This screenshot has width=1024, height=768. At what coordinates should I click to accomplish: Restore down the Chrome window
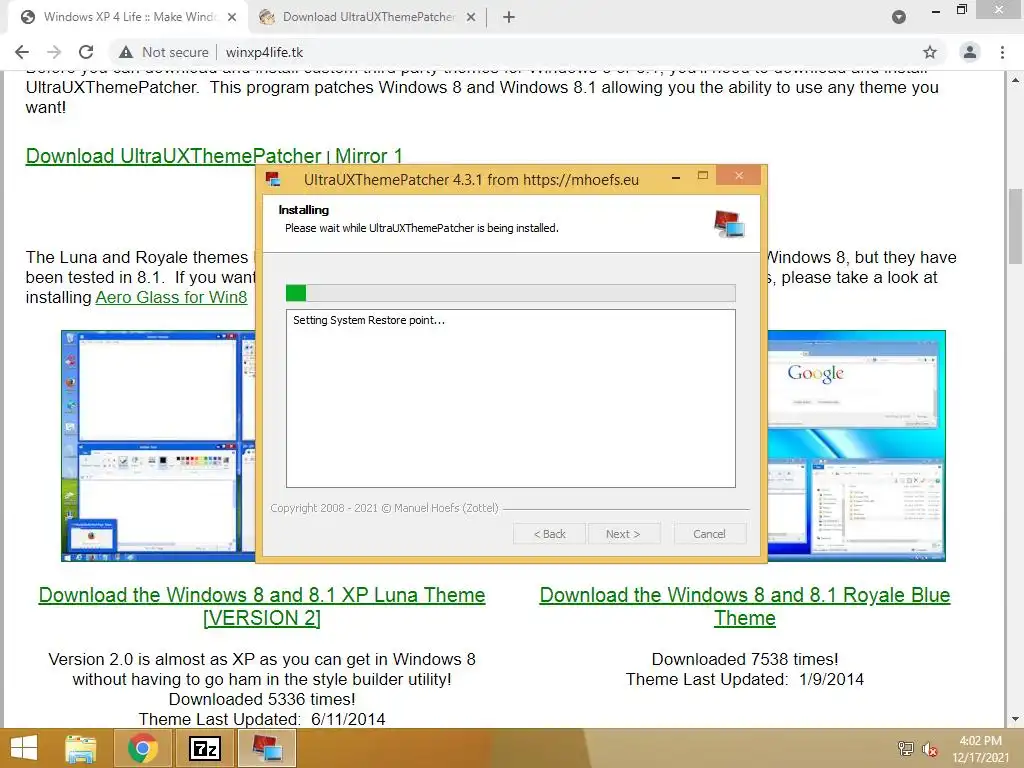[x=962, y=9]
